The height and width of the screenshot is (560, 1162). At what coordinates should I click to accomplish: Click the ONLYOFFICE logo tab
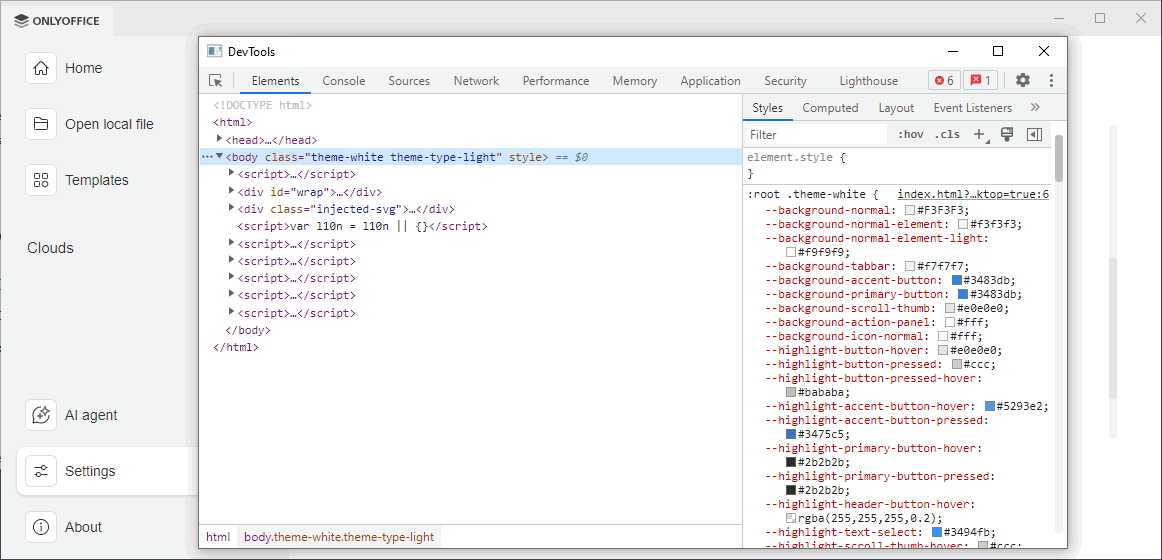pyautogui.click(x=56, y=21)
